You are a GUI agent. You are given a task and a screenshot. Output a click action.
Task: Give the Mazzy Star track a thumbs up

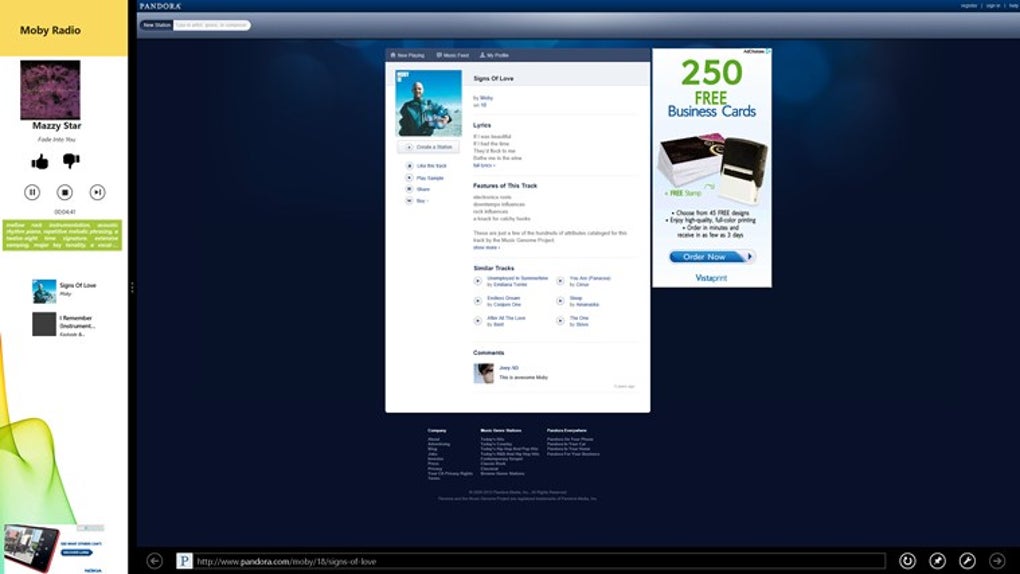click(40, 161)
